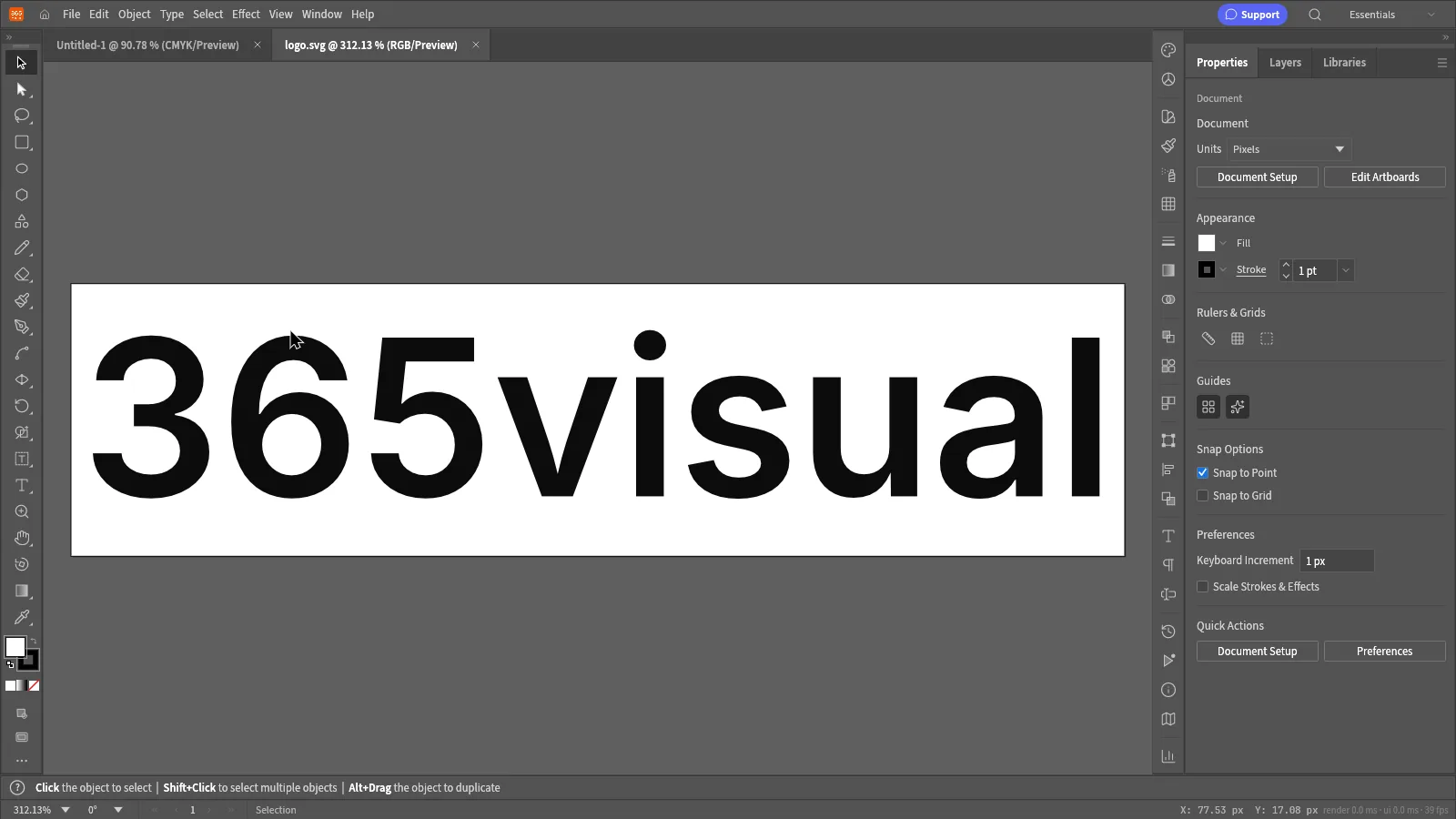1456x819 pixels.
Task: Select the Lasso tool
Action: [22, 116]
